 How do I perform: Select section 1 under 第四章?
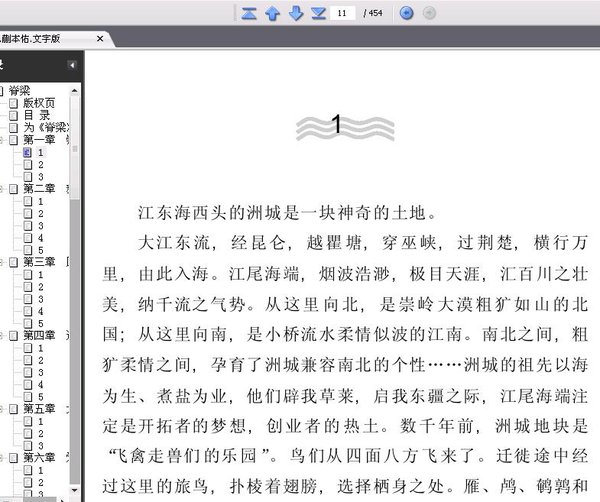tap(41, 348)
